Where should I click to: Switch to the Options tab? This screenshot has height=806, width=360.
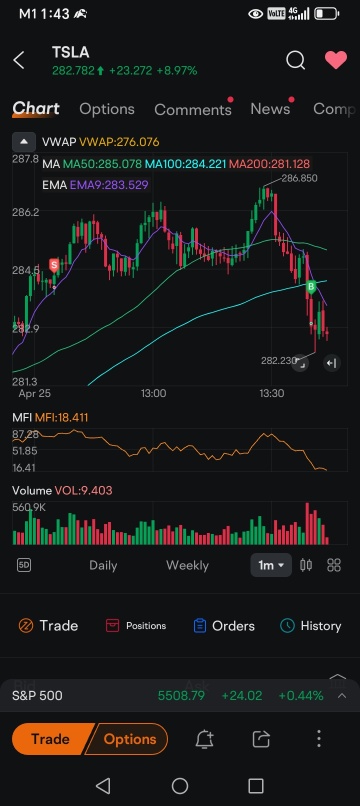107,109
